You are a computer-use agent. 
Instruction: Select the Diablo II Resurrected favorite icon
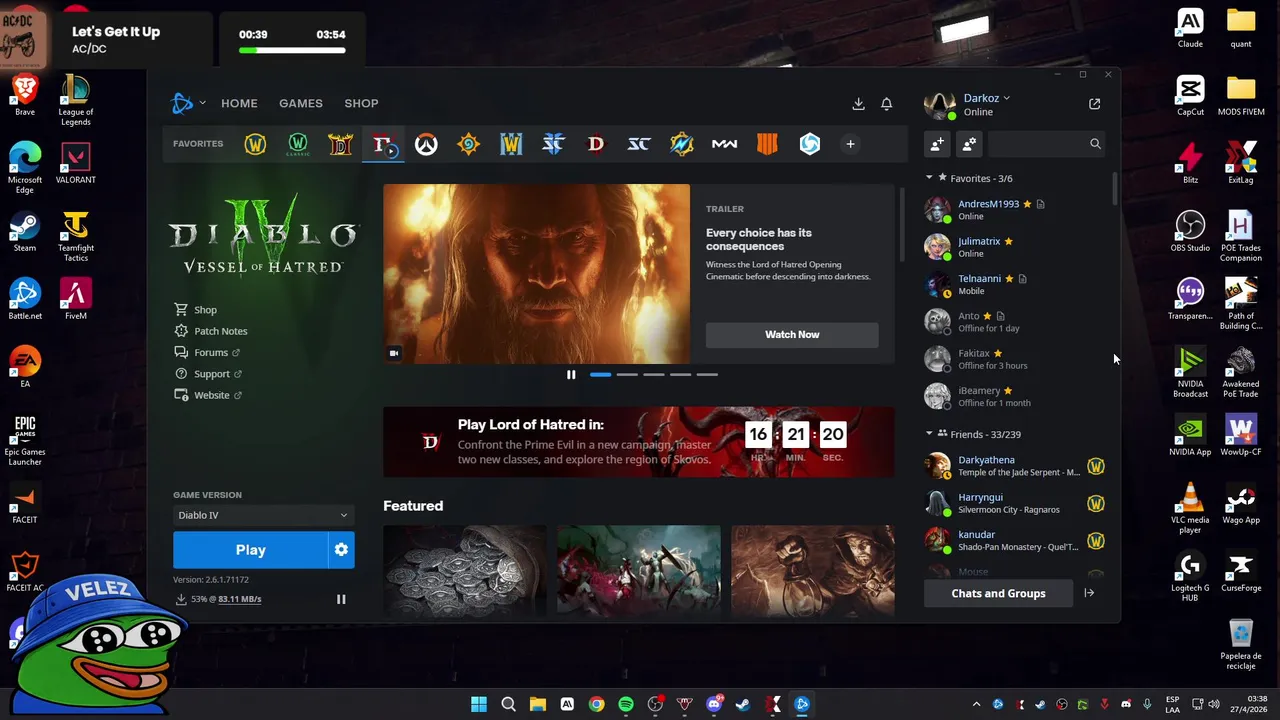coord(340,144)
